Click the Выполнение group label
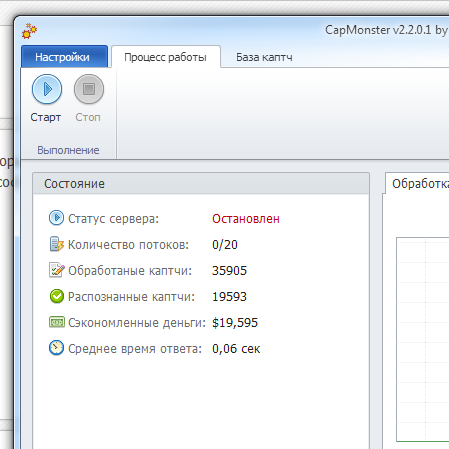The width and height of the screenshot is (449, 449). click(68, 150)
